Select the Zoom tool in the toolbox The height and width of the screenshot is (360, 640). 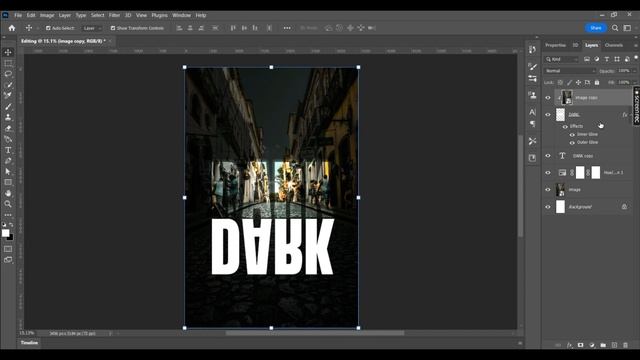pos(8,204)
